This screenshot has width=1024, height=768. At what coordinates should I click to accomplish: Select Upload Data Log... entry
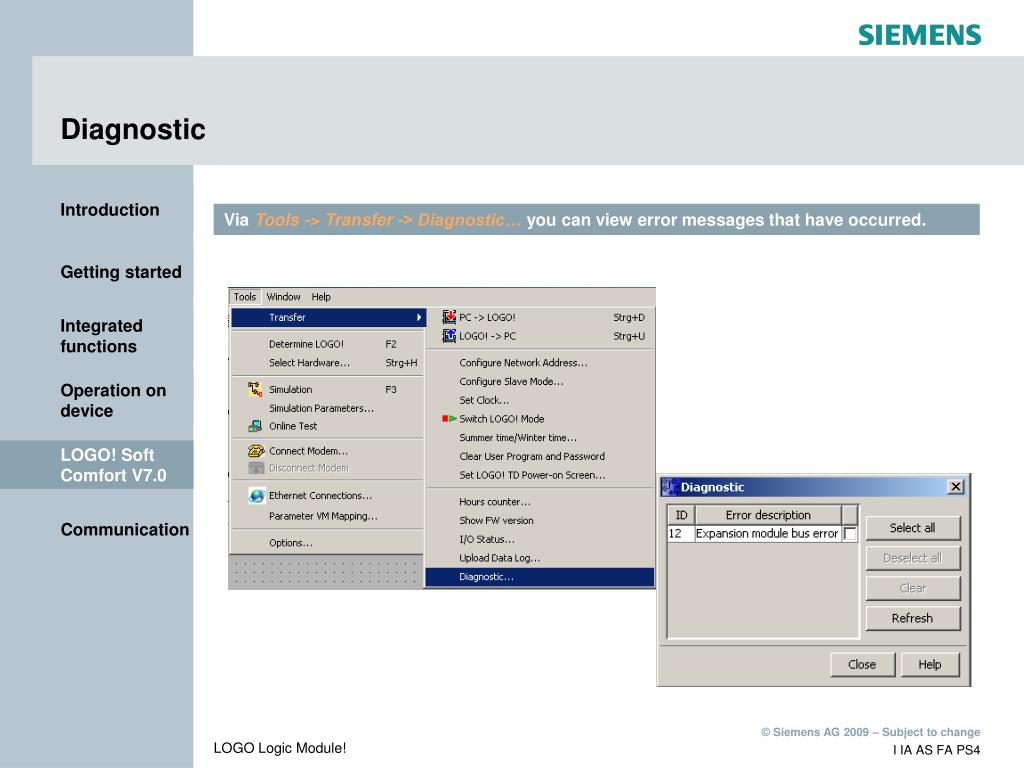tap(541, 558)
